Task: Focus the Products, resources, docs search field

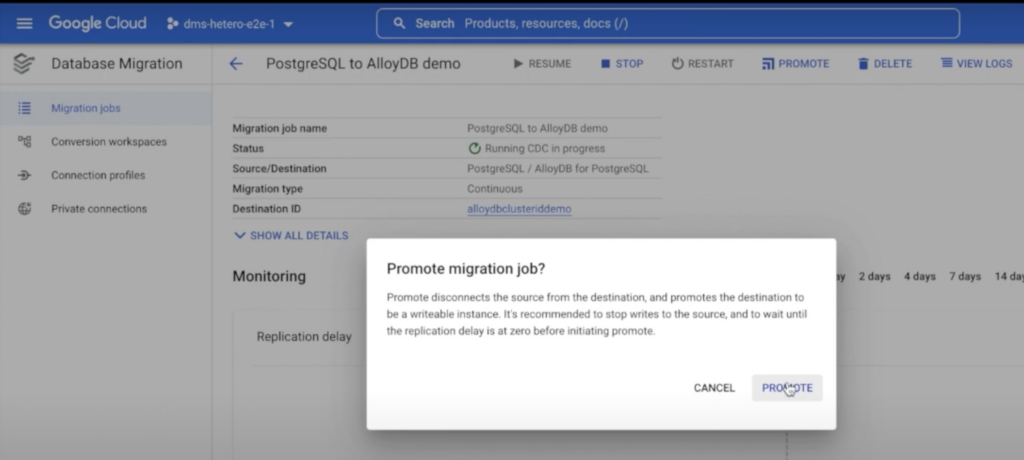Action: (x=667, y=24)
